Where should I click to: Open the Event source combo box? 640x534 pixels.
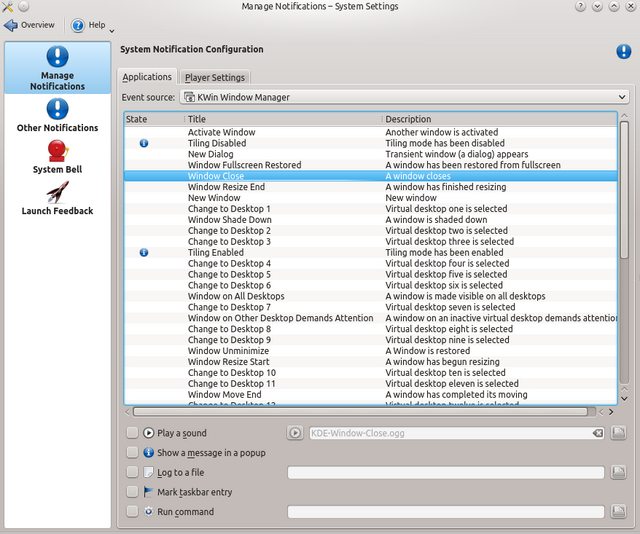(404, 97)
